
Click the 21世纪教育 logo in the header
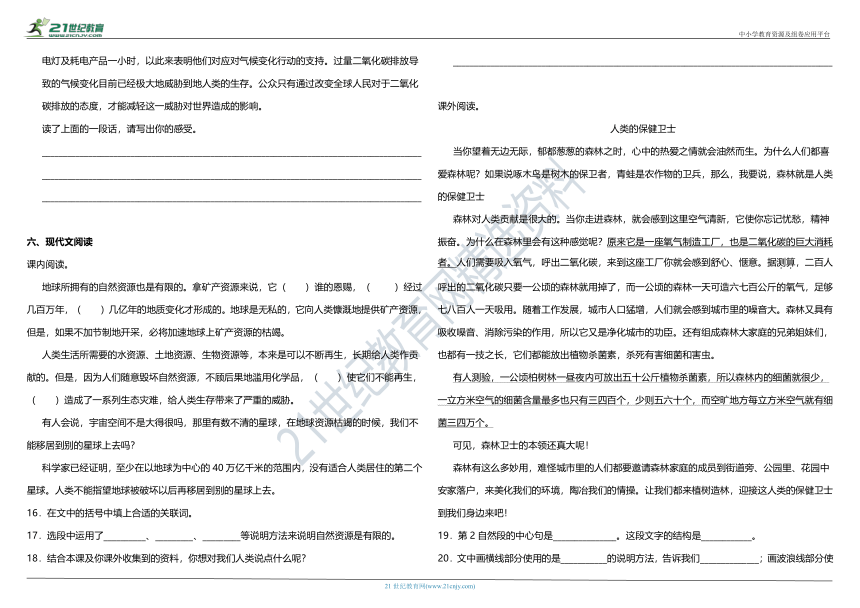(65, 27)
